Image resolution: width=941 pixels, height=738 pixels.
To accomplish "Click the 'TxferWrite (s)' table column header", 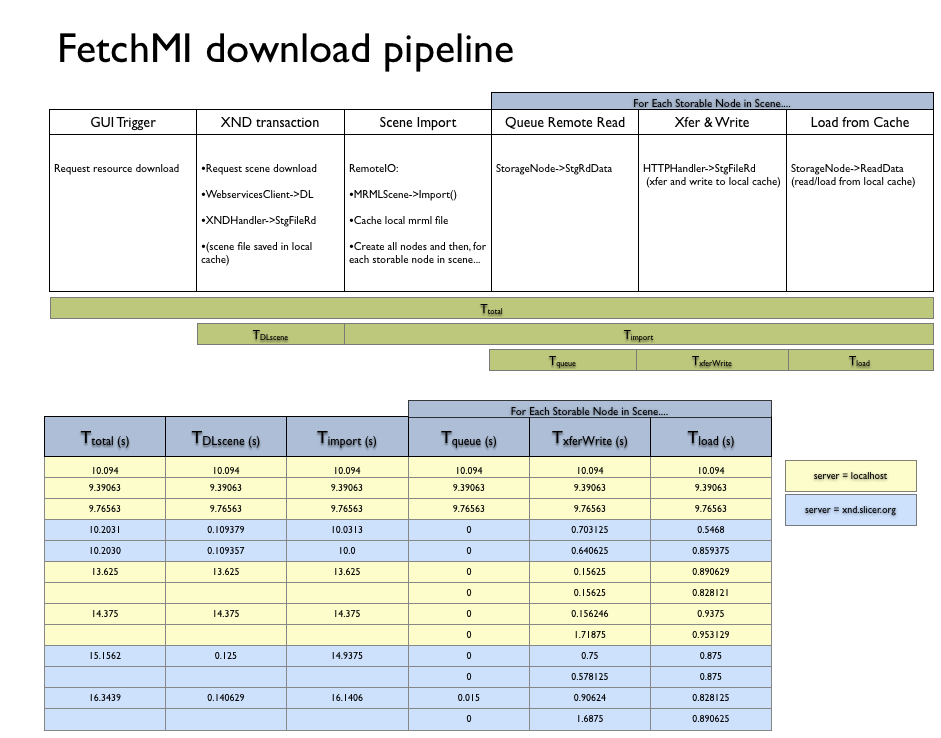I will pos(590,438).
